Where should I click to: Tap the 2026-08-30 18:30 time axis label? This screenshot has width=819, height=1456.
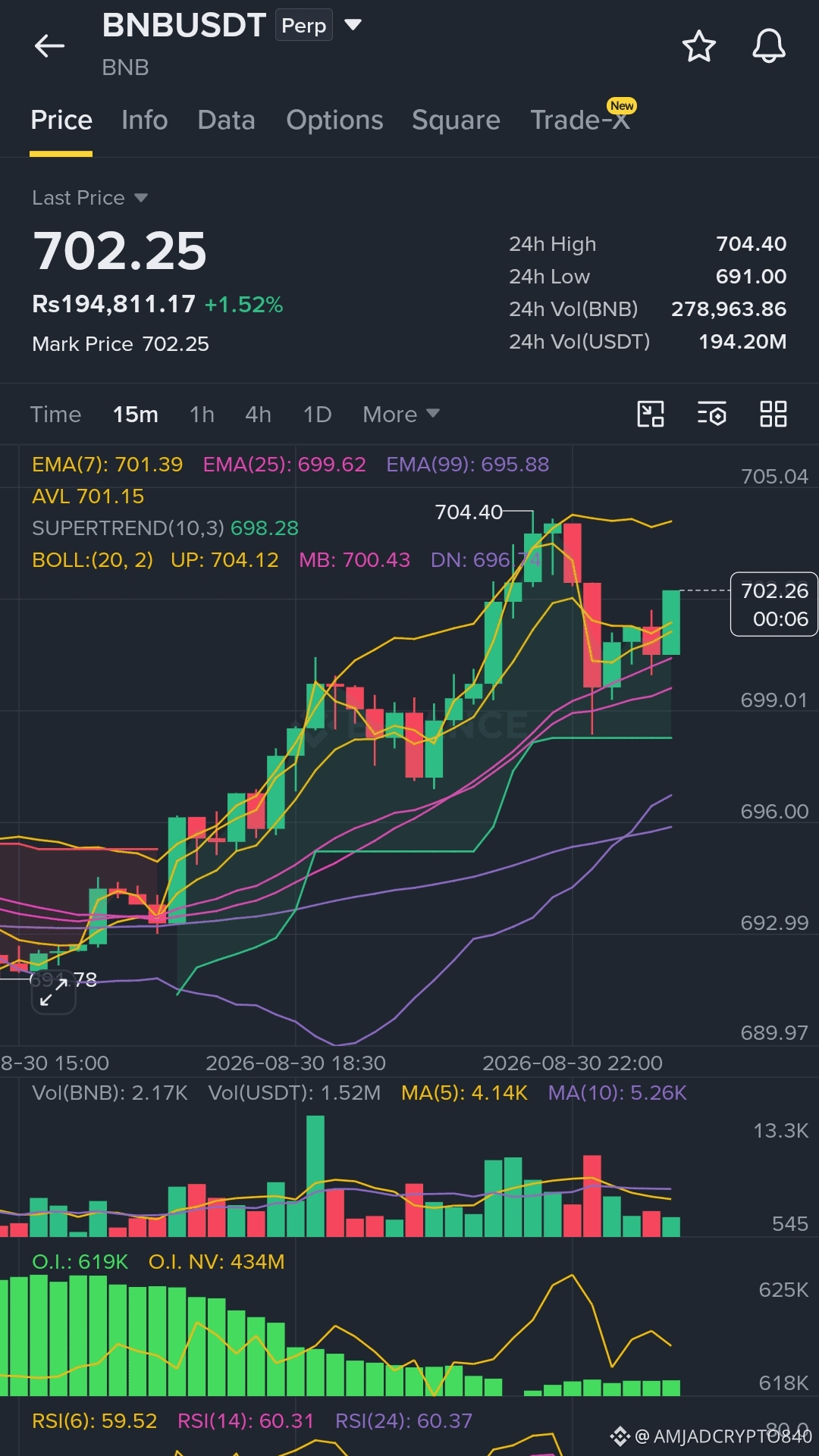point(296,1063)
